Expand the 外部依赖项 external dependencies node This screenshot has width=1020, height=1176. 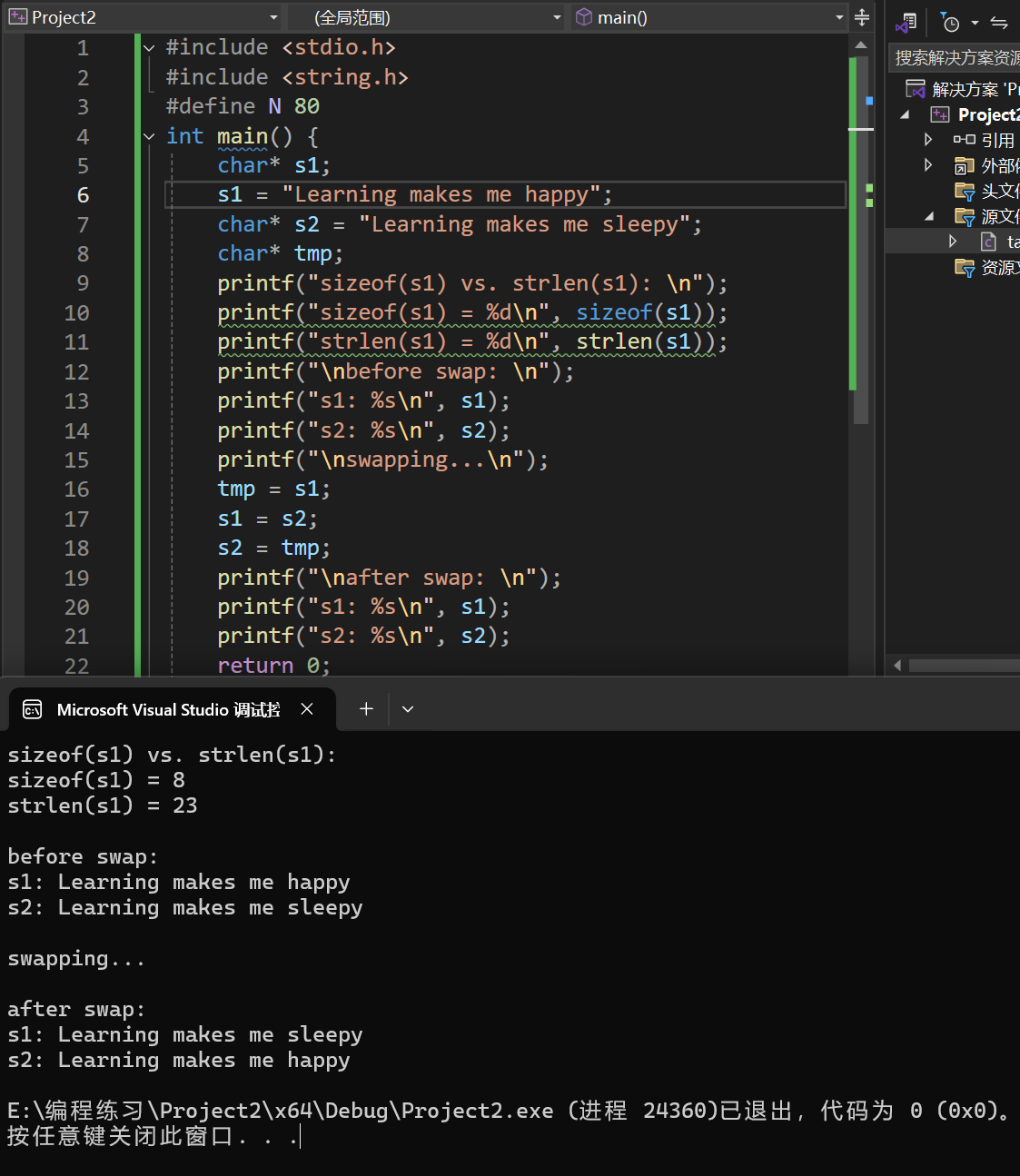pyautogui.click(x=928, y=164)
